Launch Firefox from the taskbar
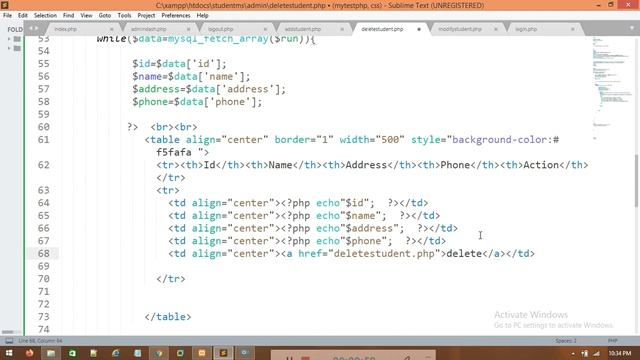 30,353
